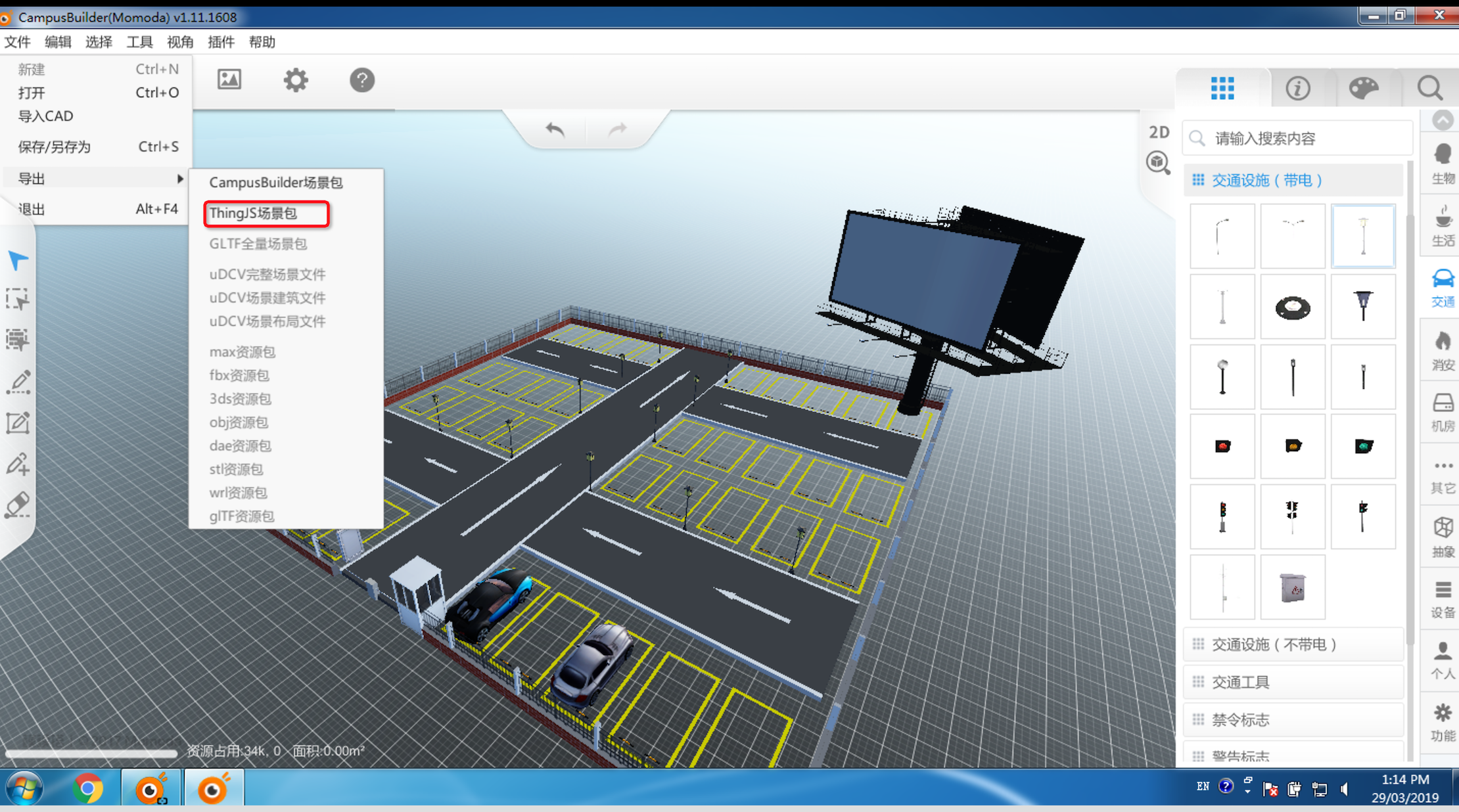Open Chrome from taskbar
Image resolution: width=1459 pixels, height=812 pixels.
point(87,788)
